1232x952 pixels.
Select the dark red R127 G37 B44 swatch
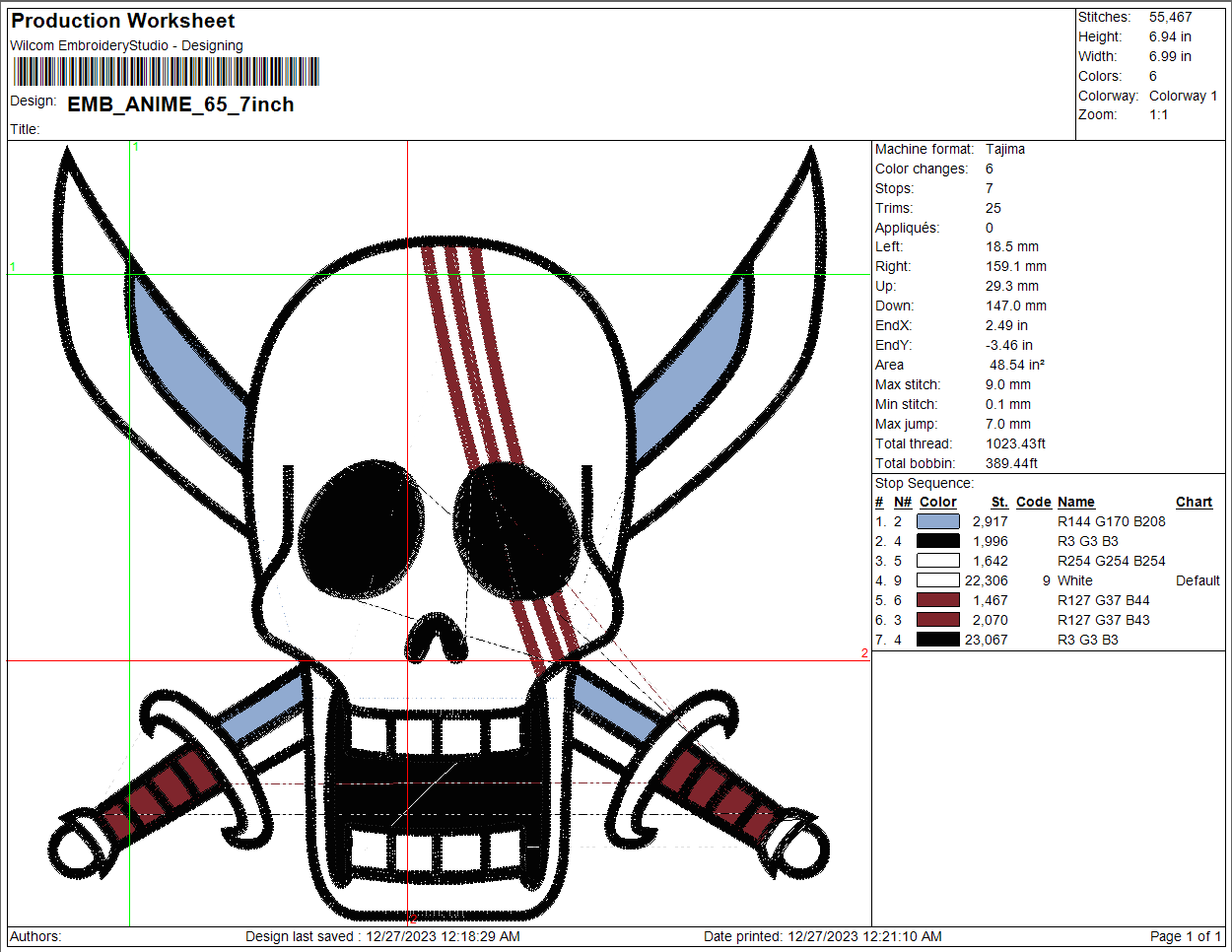pyautogui.click(x=937, y=600)
